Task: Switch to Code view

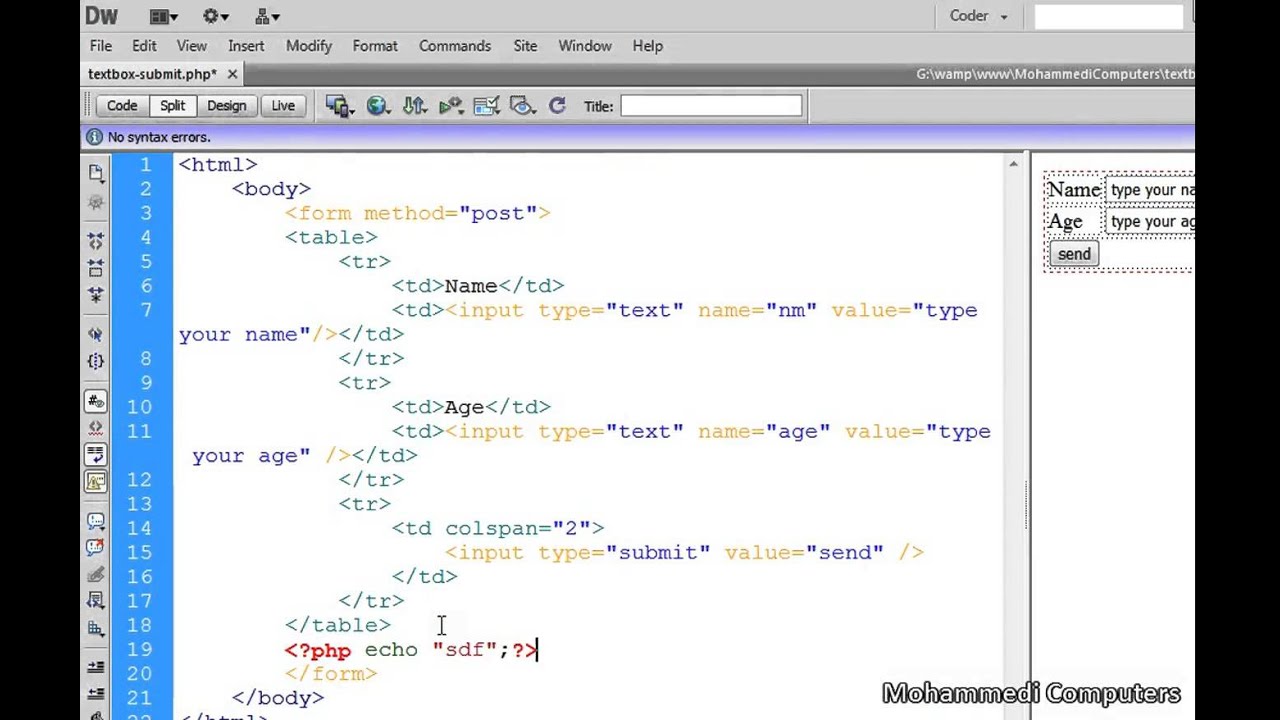Action: click(122, 106)
